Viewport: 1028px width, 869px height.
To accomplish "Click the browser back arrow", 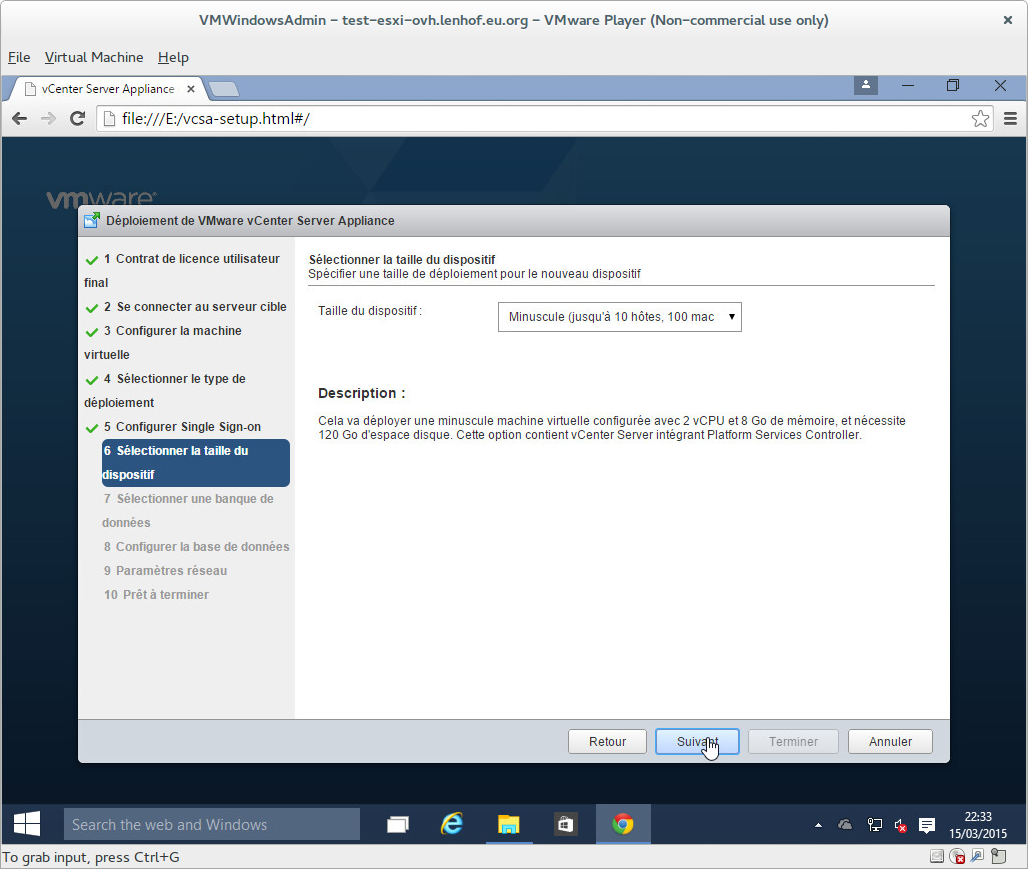I will pos(20,119).
